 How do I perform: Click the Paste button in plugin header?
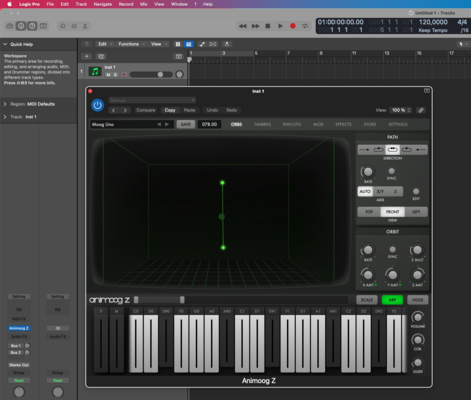[x=189, y=110]
